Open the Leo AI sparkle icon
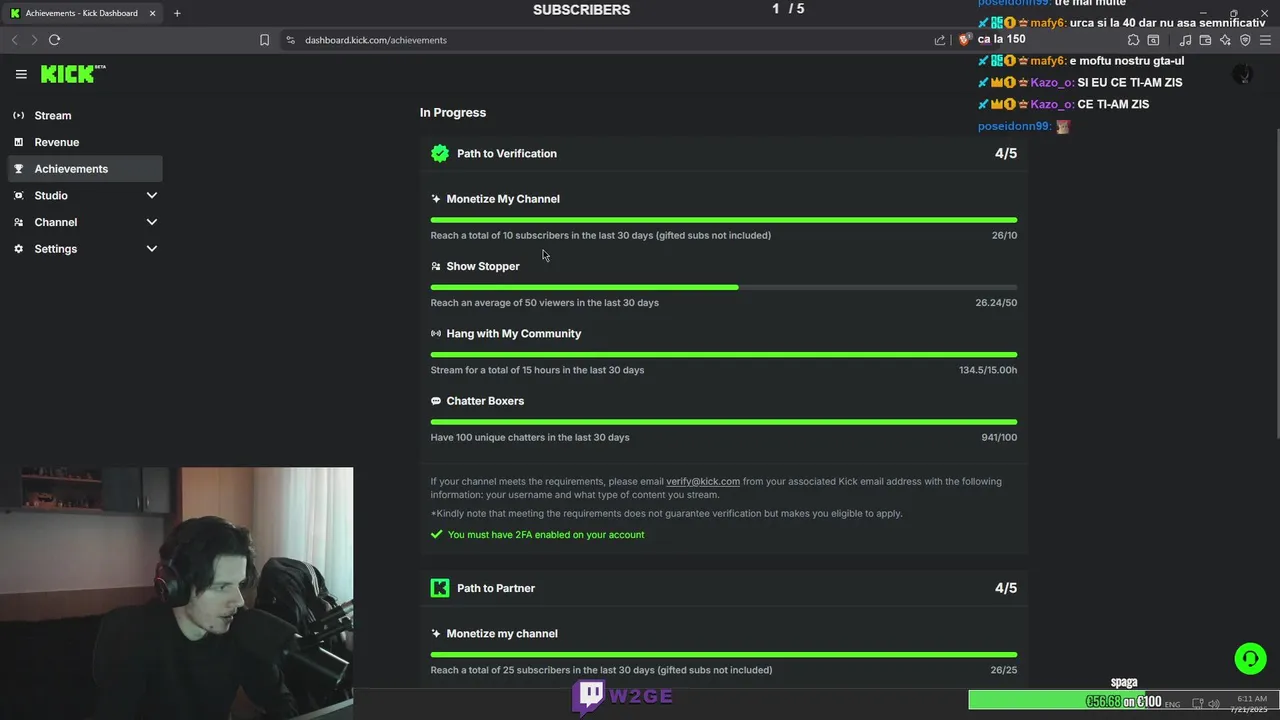 pos(1225,40)
